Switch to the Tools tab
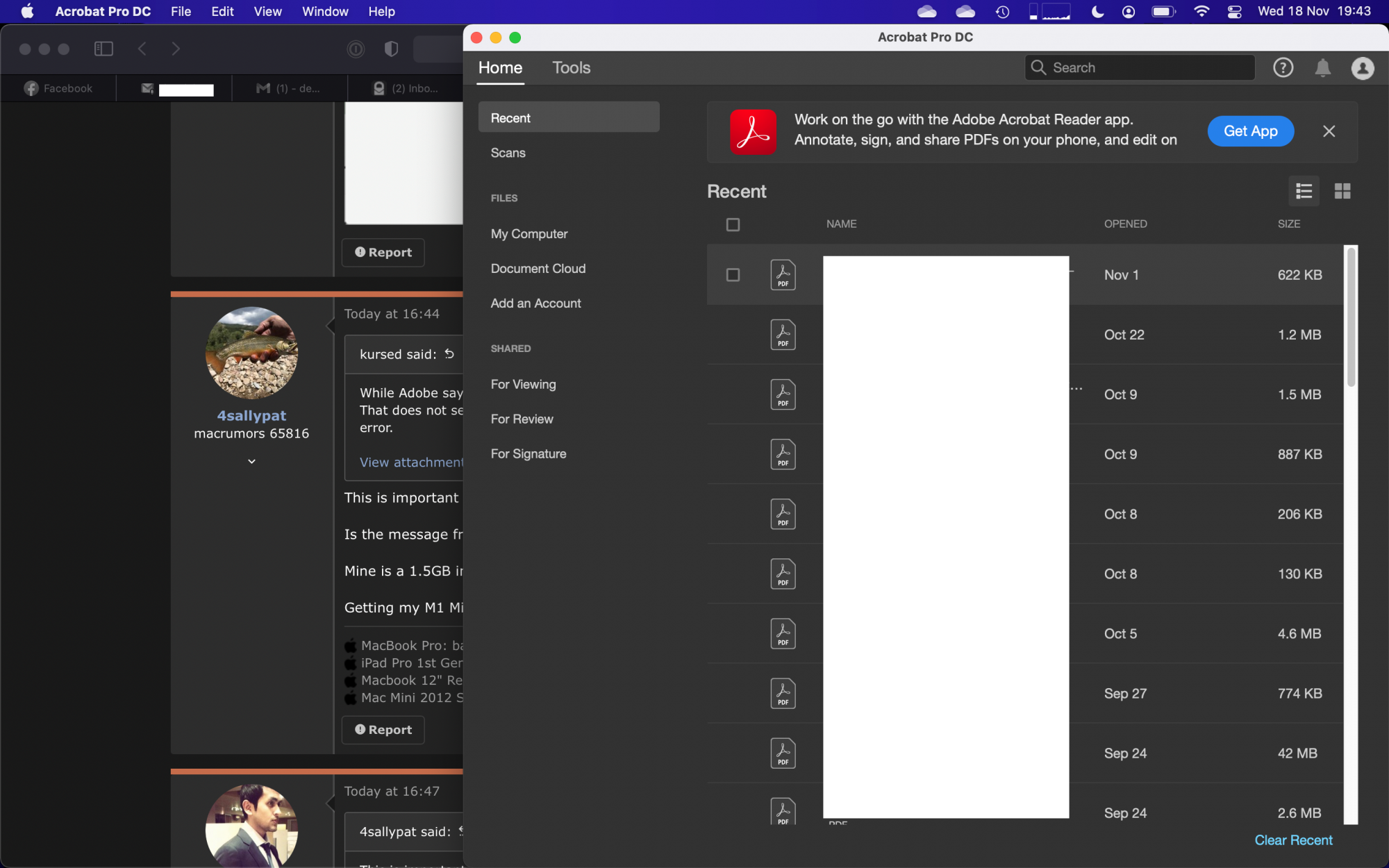Image resolution: width=1389 pixels, height=868 pixels. 571,67
